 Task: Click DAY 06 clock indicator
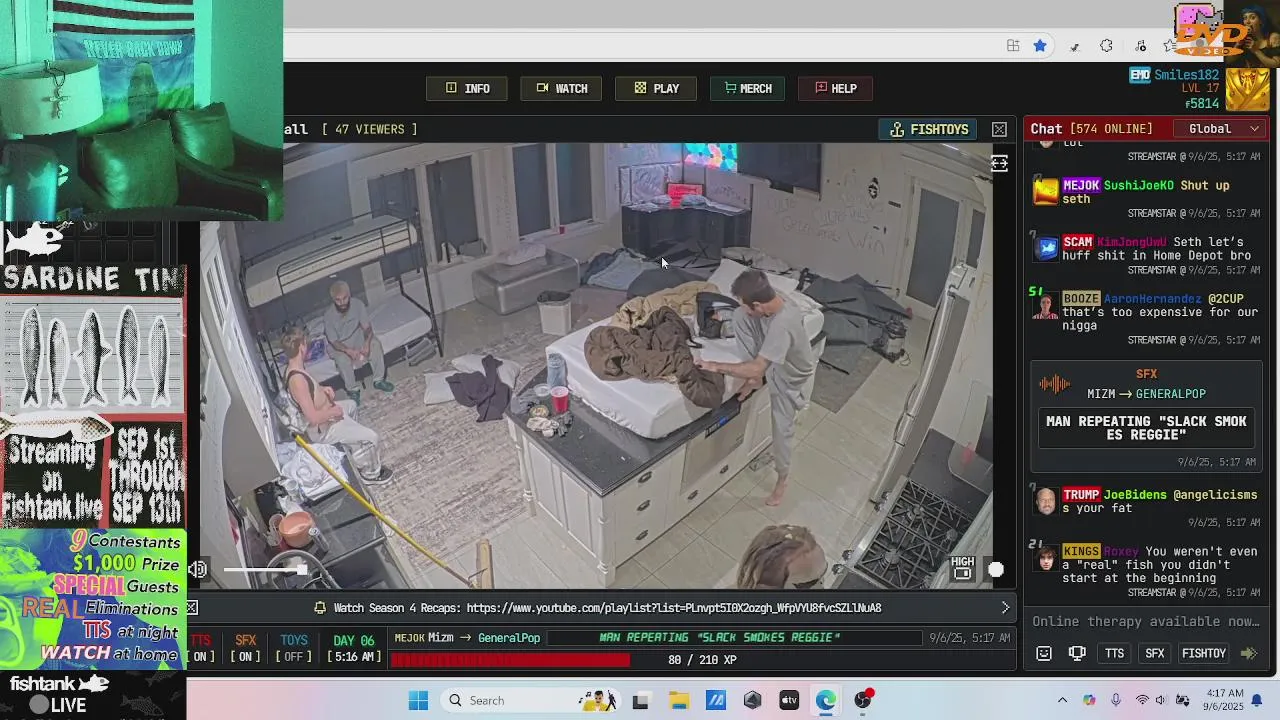coord(354,648)
